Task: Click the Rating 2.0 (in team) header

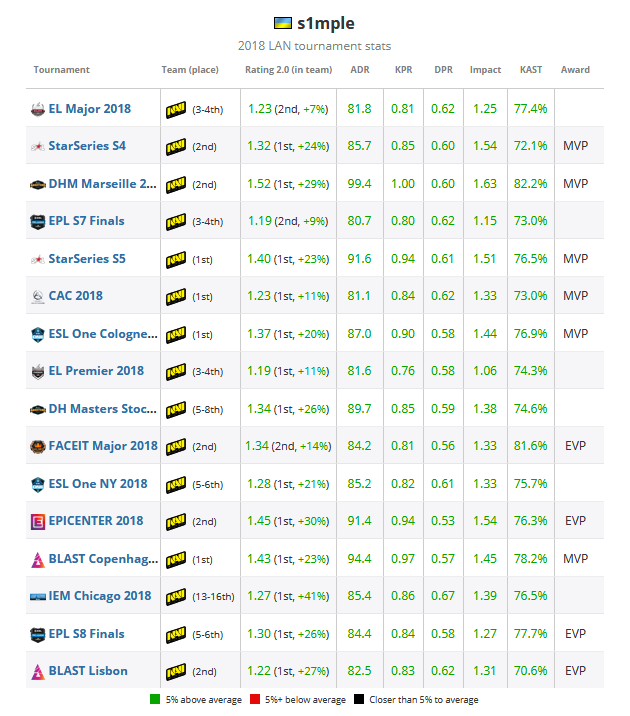Action: click(289, 70)
